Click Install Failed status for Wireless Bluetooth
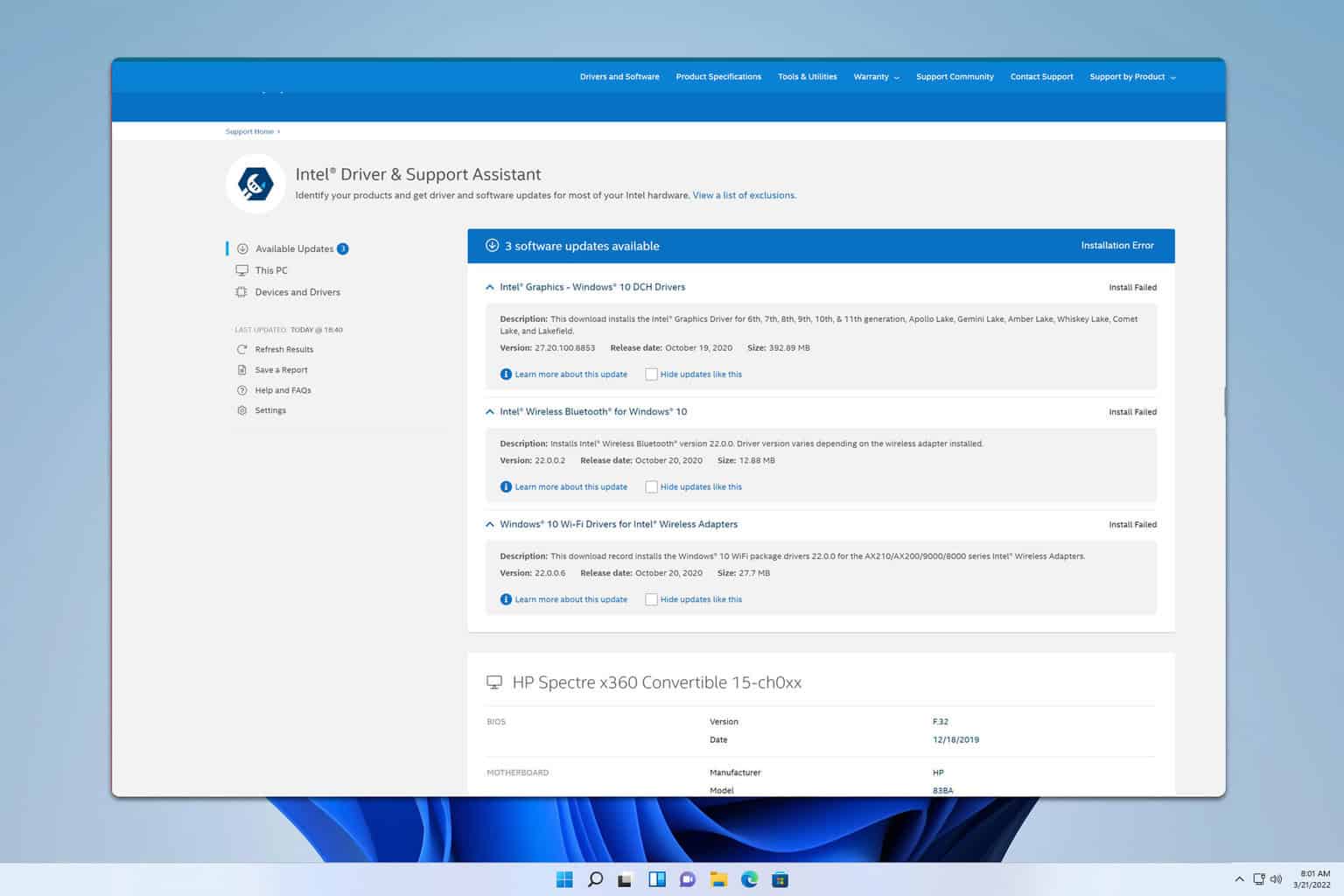Screen dimensions: 1344x896 click(1132, 411)
